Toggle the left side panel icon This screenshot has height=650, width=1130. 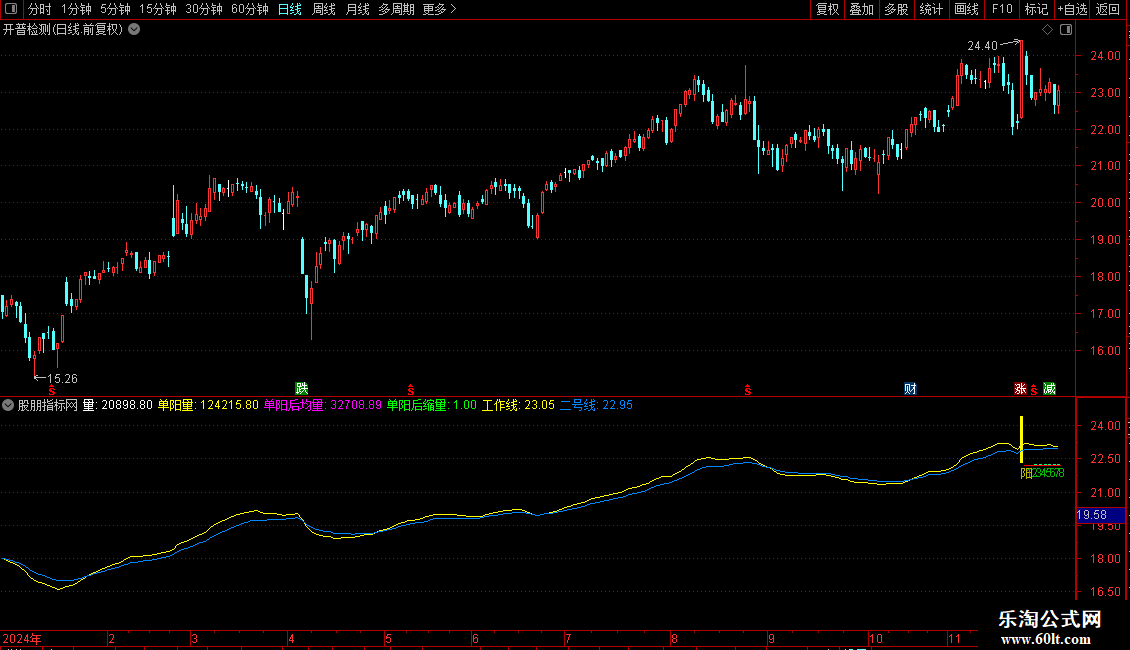(10, 9)
